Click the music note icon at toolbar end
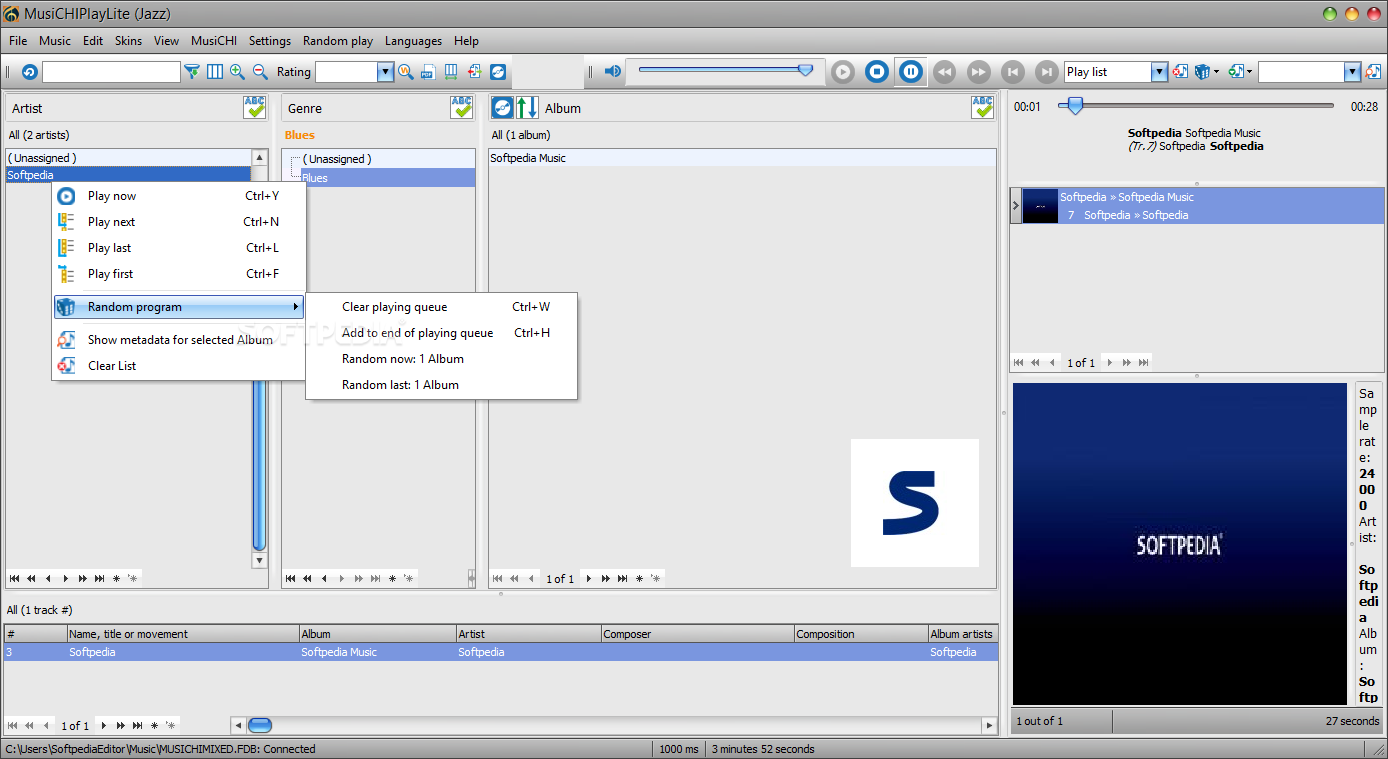Viewport: 1388px width, 759px height. coord(1374,72)
